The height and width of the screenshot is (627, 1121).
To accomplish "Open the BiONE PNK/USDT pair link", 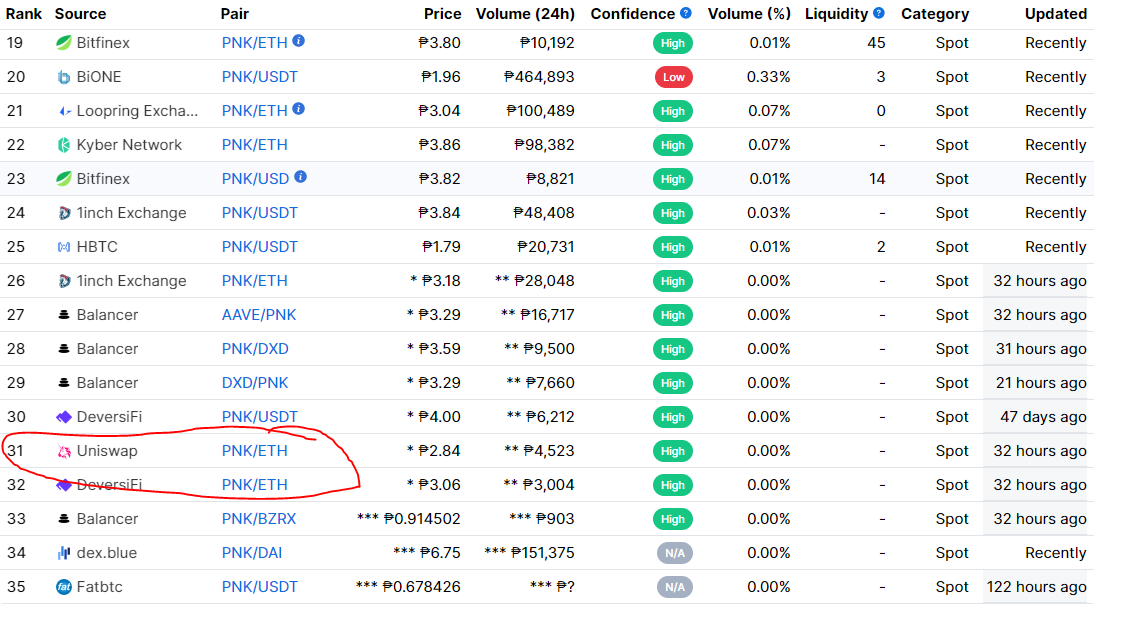I will click(x=260, y=77).
